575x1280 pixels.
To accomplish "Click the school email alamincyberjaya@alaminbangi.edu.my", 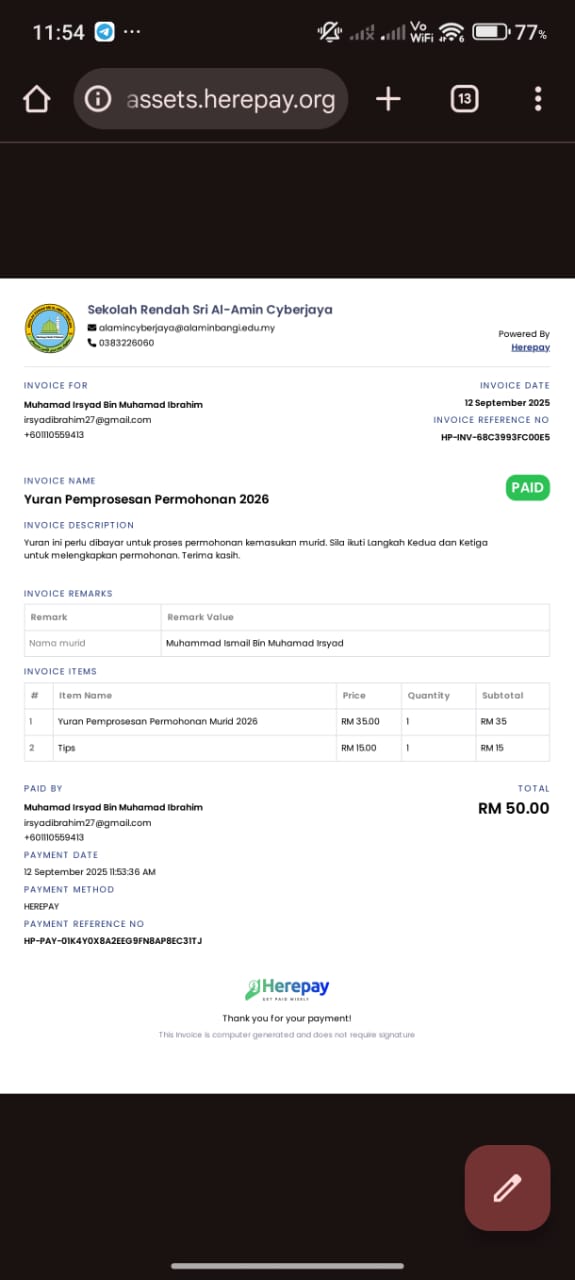I will (187, 328).
